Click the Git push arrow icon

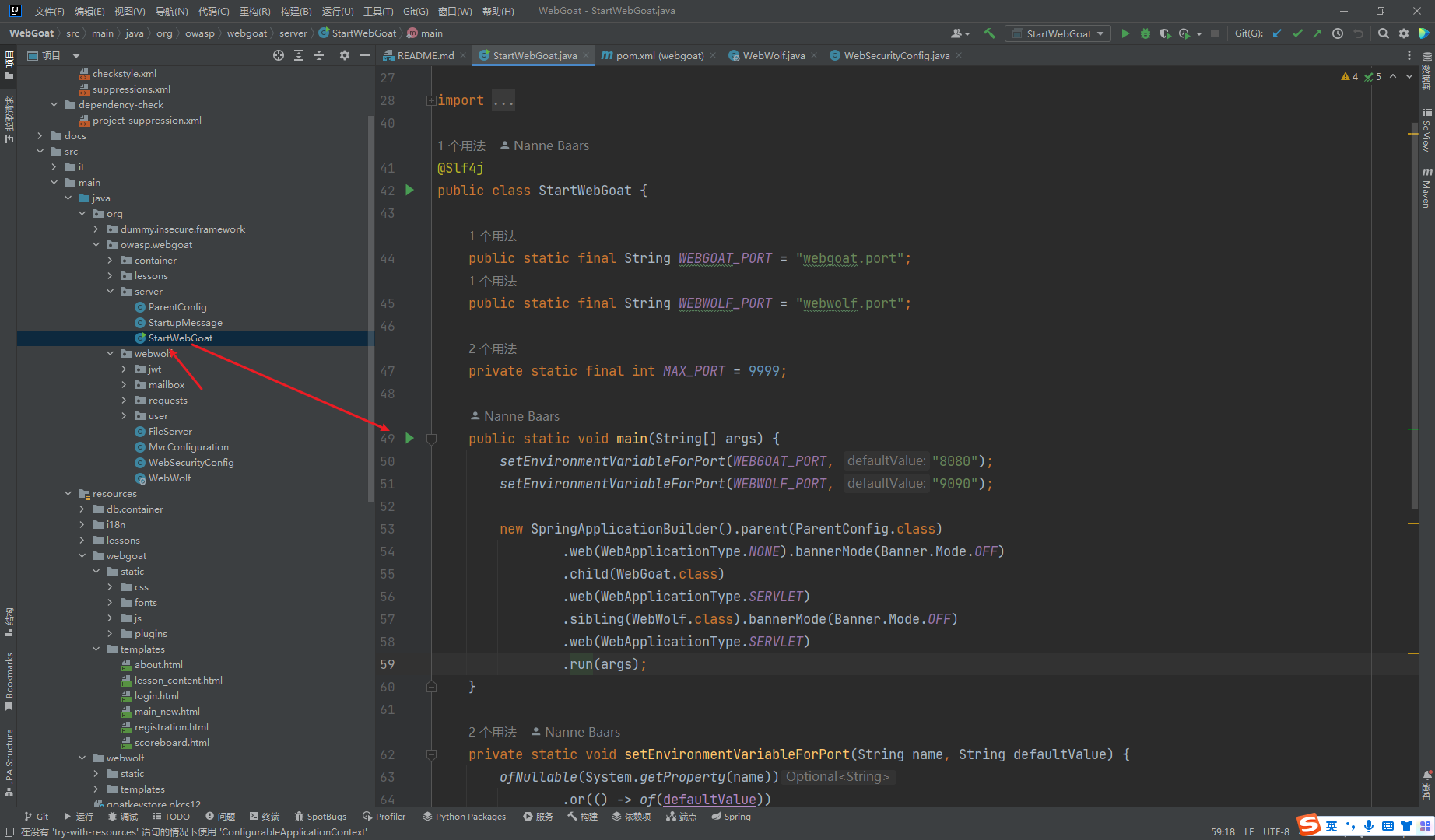coord(1317,33)
